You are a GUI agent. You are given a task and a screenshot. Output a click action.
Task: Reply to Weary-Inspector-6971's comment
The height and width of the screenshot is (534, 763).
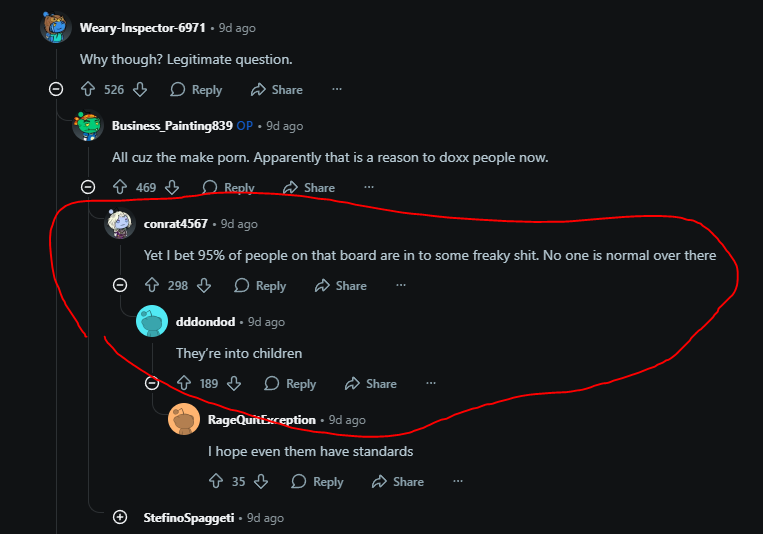pyautogui.click(x=196, y=90)
